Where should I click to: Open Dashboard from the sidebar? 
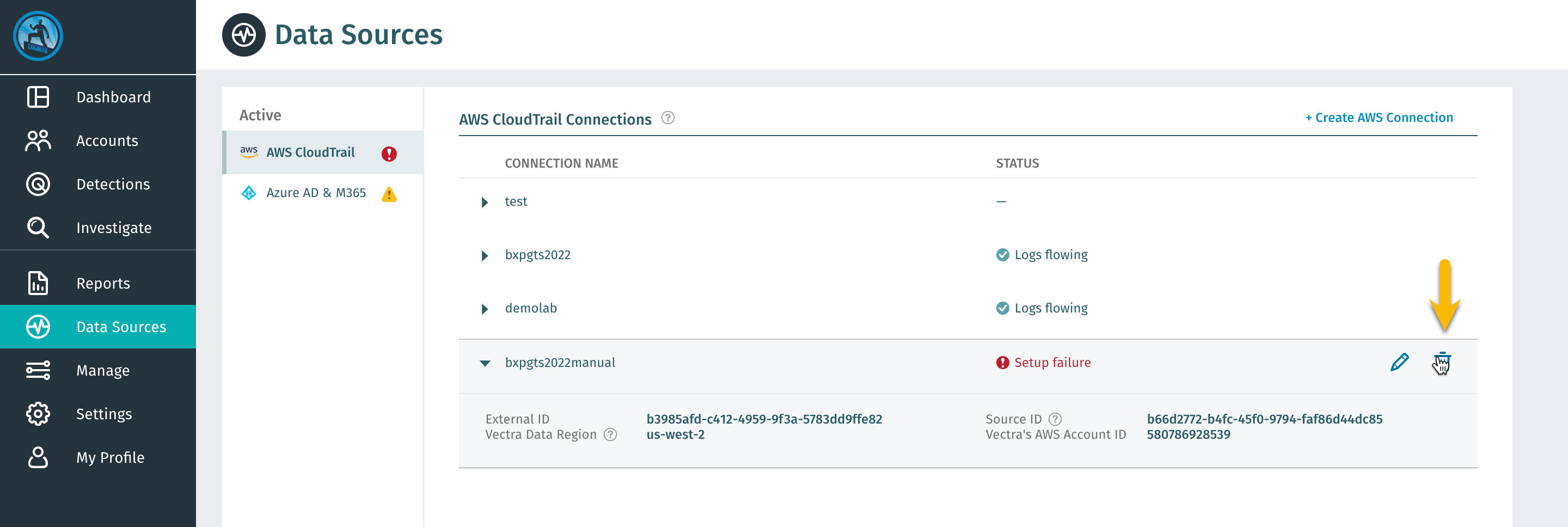tap(113, 97)
